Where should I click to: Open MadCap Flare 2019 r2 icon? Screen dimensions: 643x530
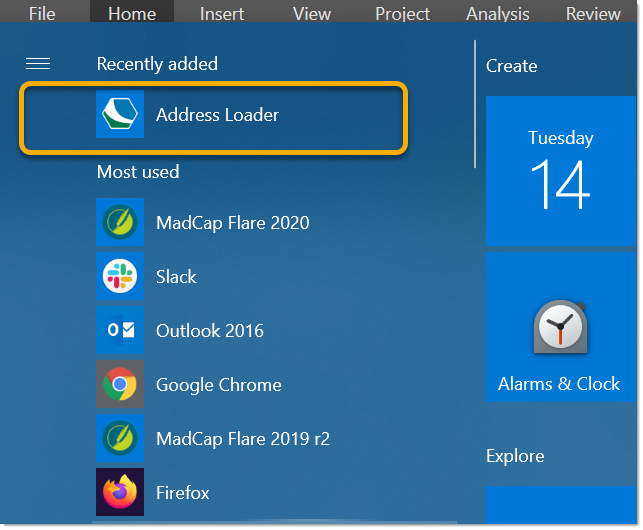point(120,439)
